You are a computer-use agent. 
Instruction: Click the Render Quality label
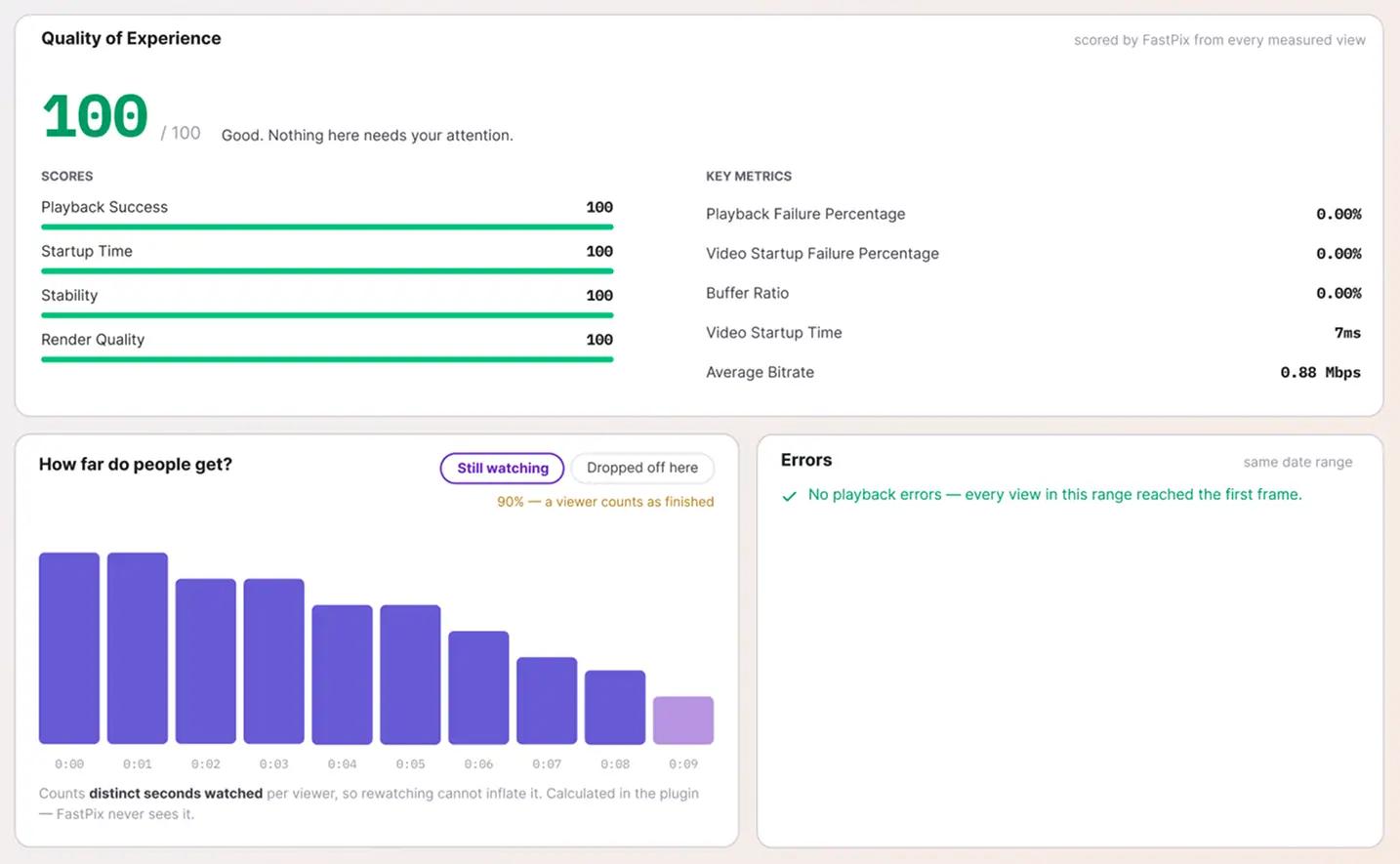tap(93, 340)
